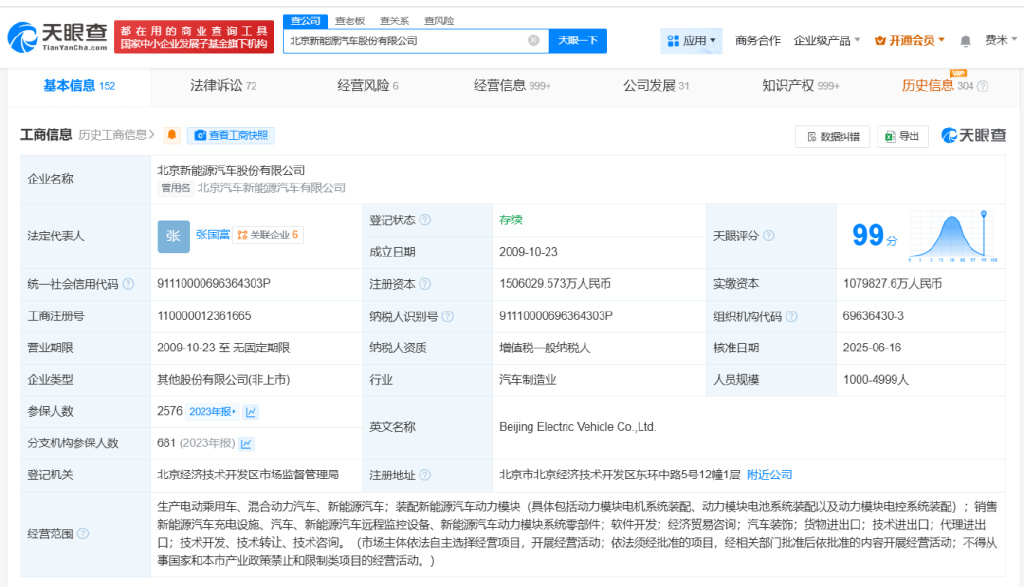Click the red promotional banner beside logo

coord(194,37)
